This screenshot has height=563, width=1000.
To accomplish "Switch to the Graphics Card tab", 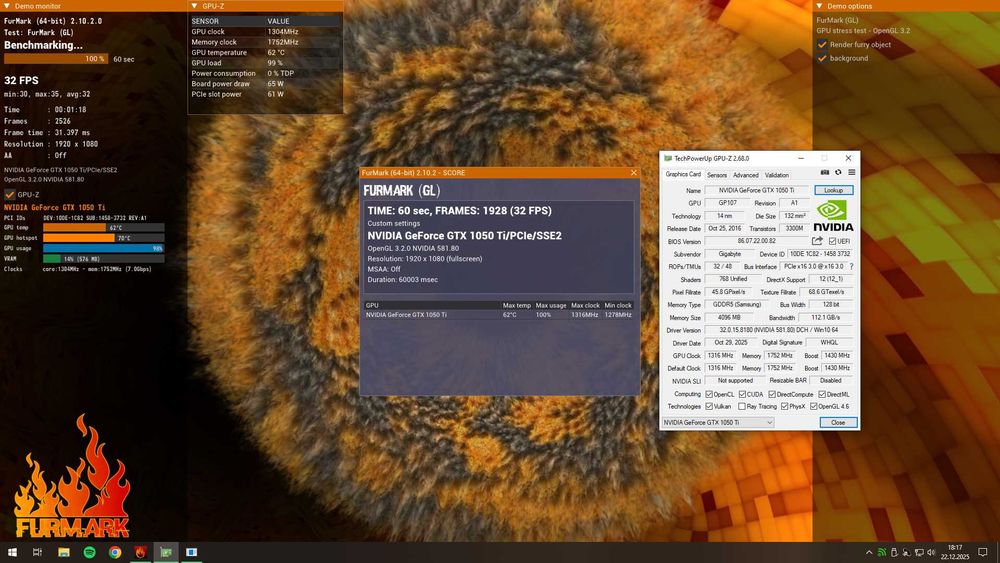I will click(x=682, y=175).
